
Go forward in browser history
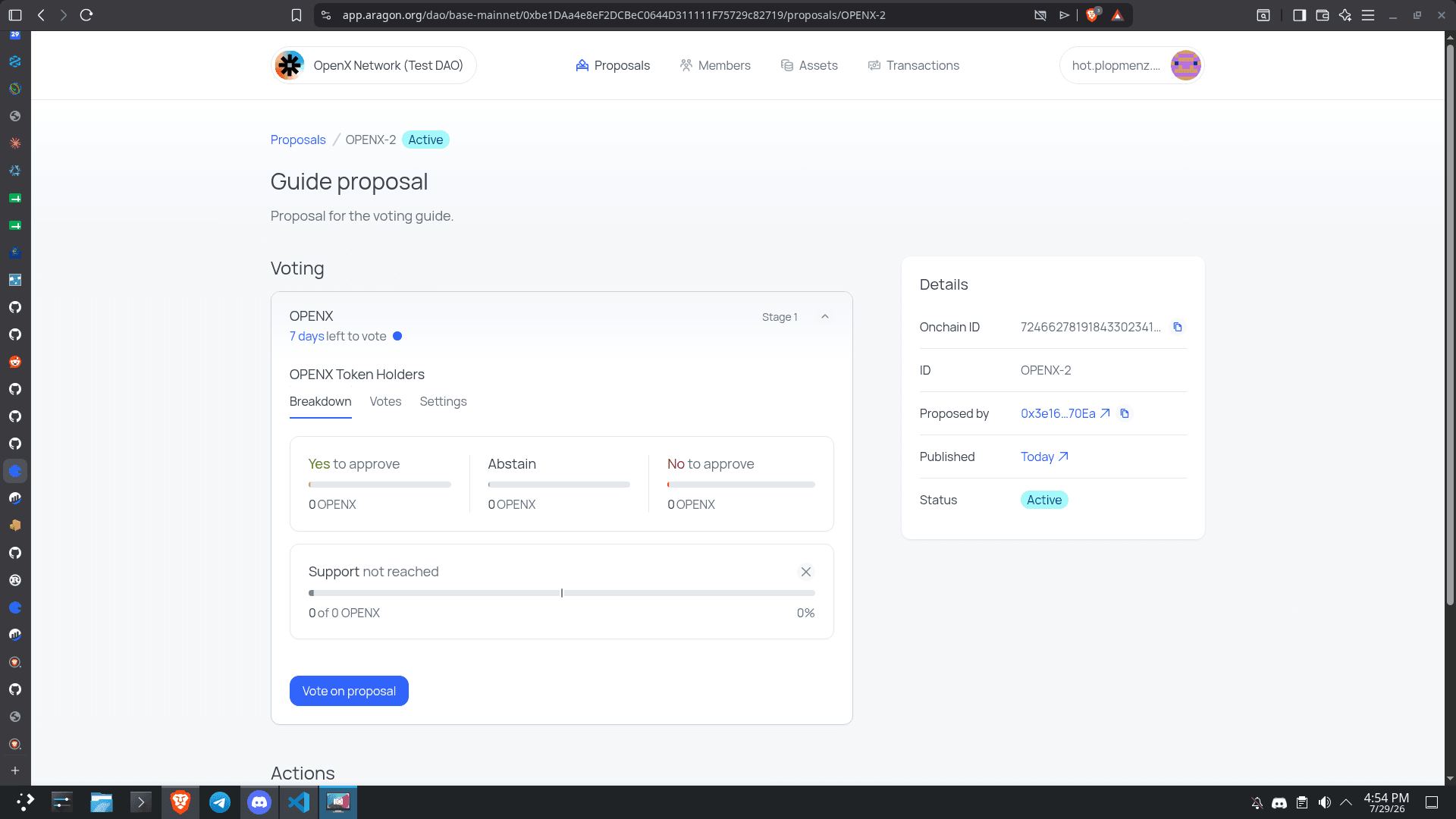click(64, 15)
